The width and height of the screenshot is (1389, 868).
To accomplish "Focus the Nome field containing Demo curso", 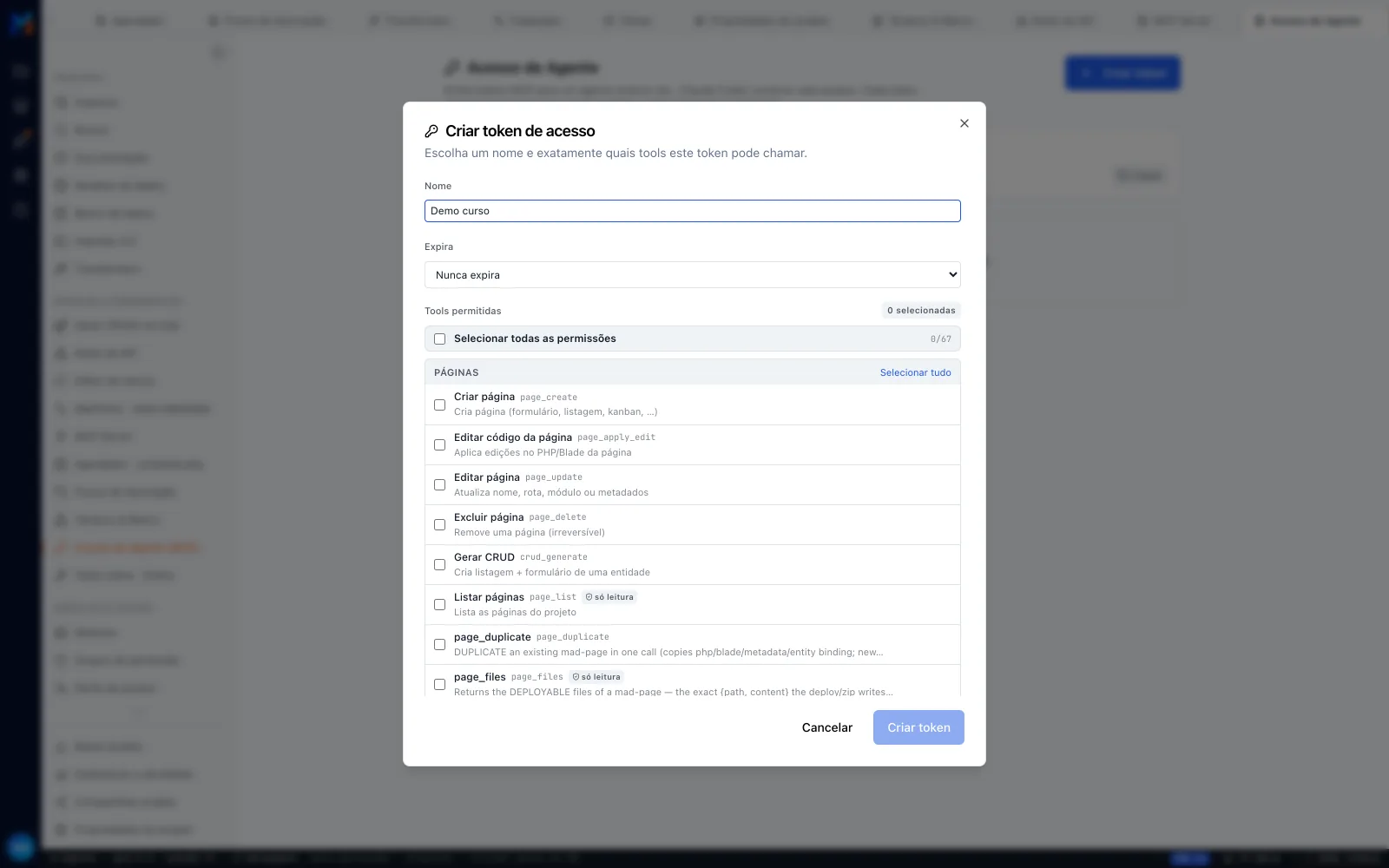I will tap(693, 211).
